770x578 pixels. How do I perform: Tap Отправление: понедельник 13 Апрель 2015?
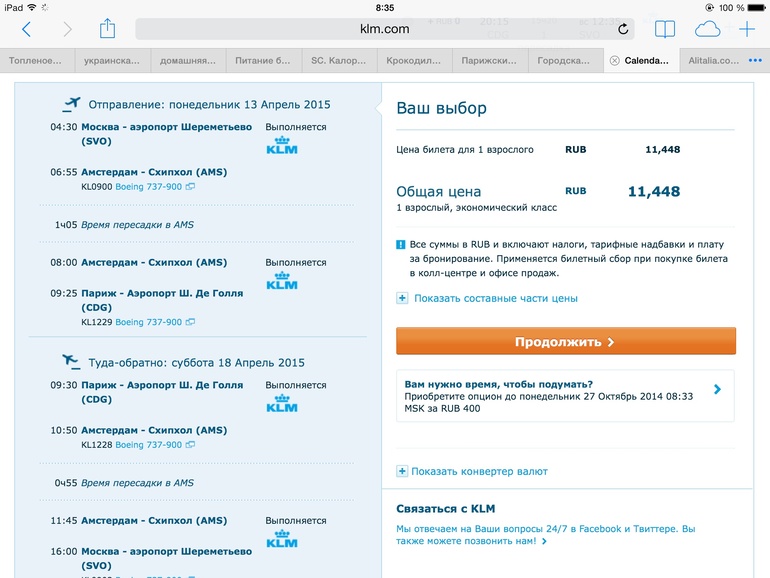[x=209, y=105]
